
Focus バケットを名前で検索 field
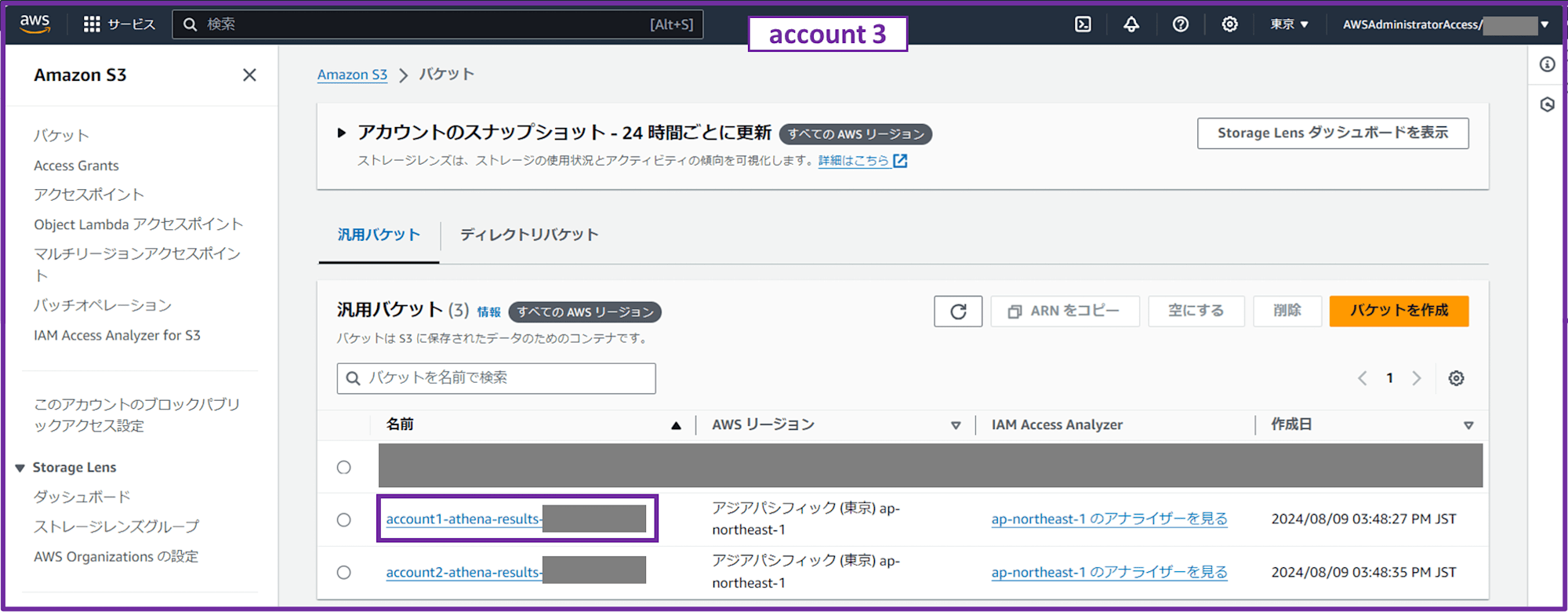496,378
